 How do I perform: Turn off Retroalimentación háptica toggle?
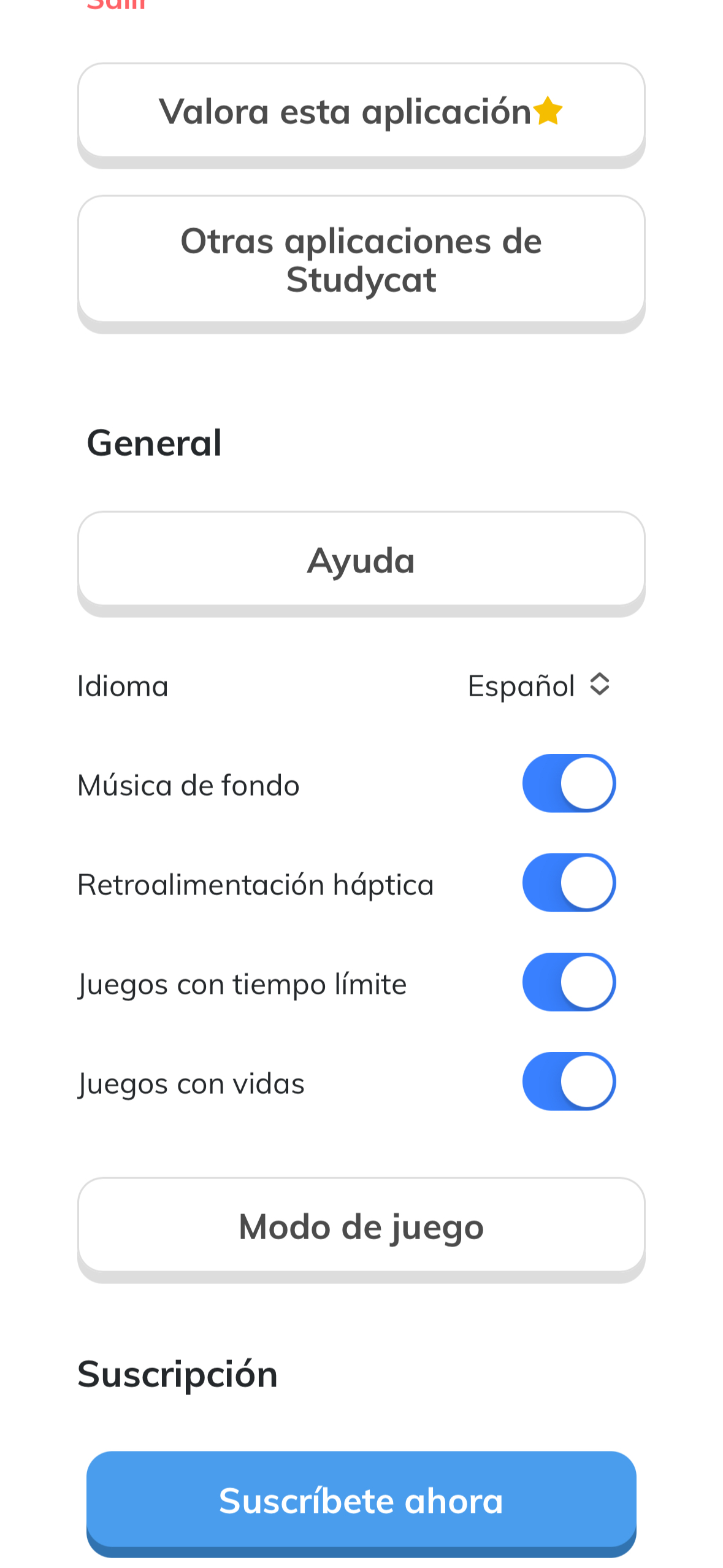tap(568, 883)
